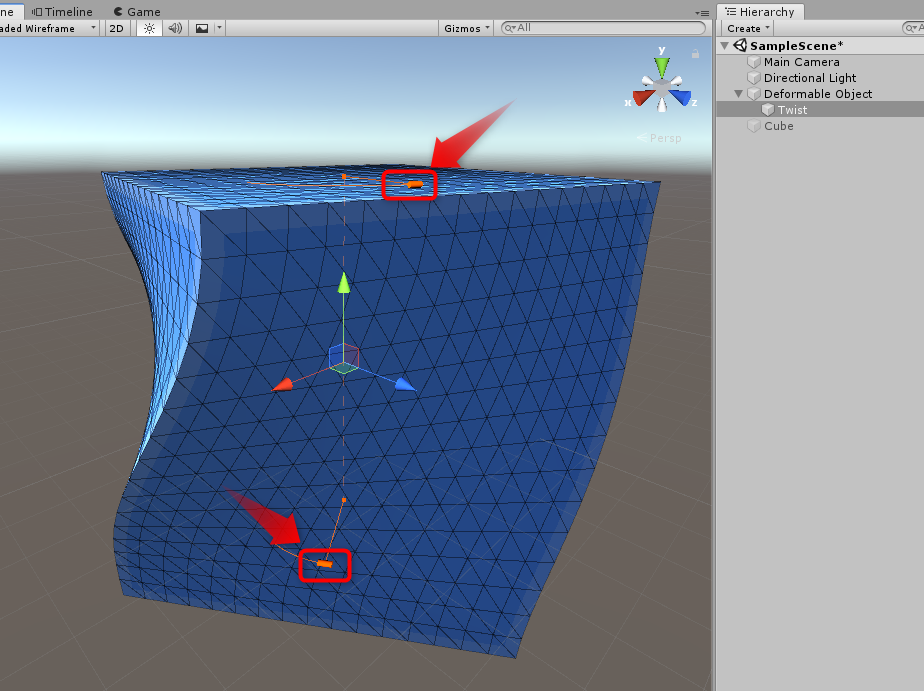This screenshot has width=924, height=691.
Task: Toggle 2D view mode
Action: pyautogui.click(x=117, y=28)
